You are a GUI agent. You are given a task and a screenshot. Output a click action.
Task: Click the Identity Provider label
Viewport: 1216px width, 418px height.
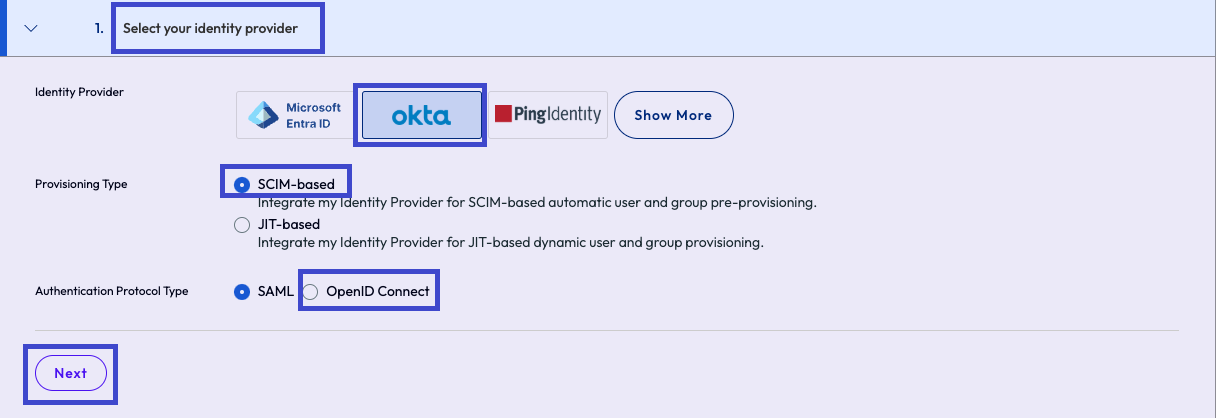(79, 92)
